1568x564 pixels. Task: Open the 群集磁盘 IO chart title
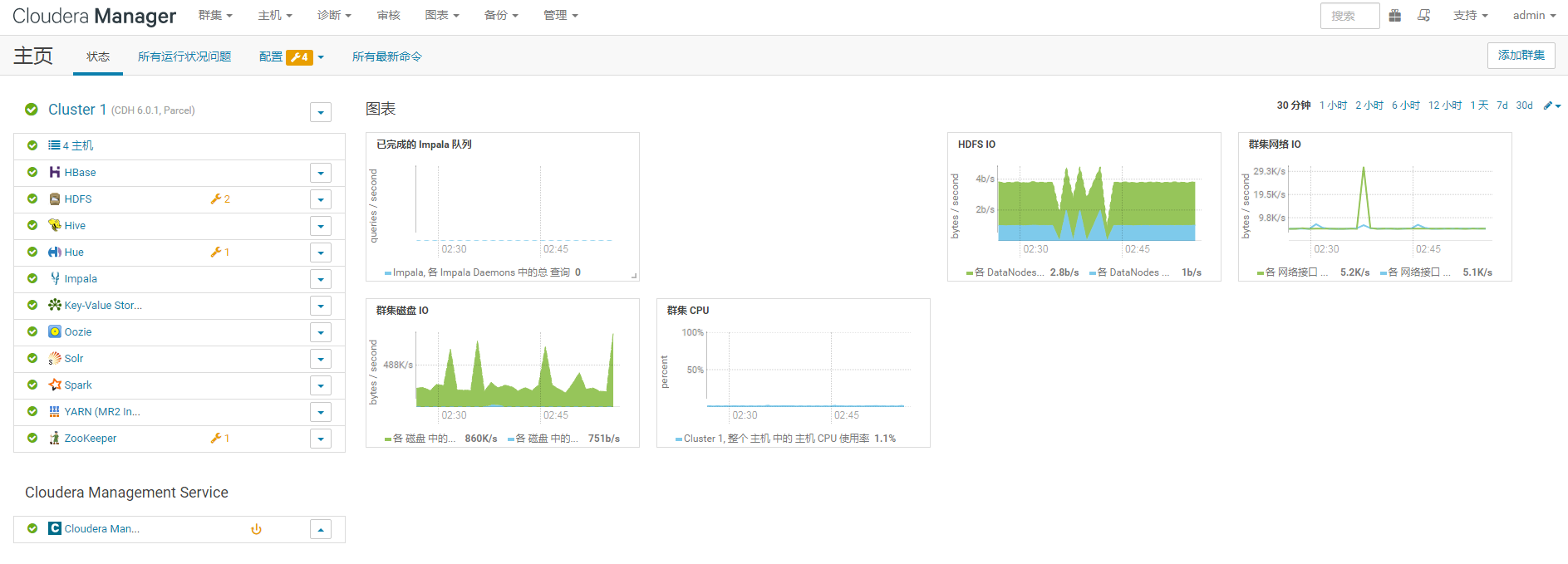pyautogui.click(x=402, y=311)
